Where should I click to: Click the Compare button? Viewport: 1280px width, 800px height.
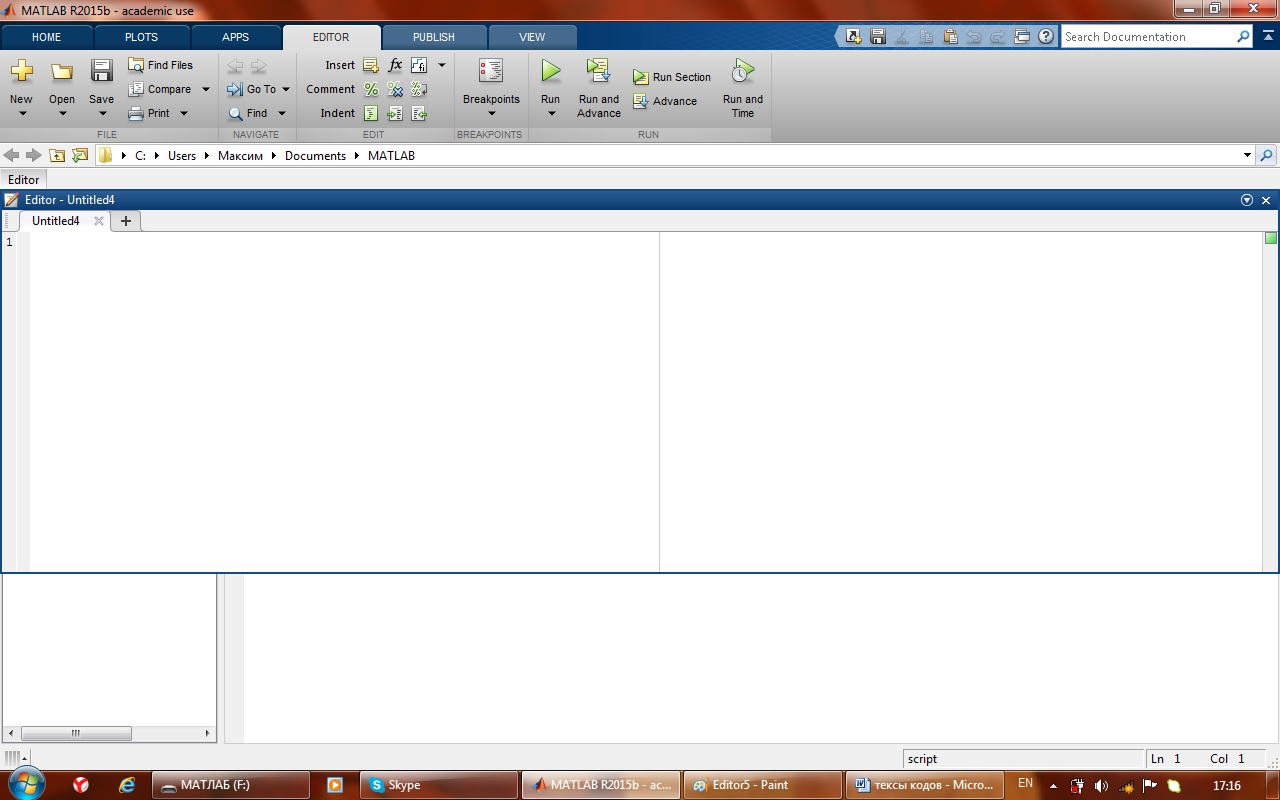159,89
